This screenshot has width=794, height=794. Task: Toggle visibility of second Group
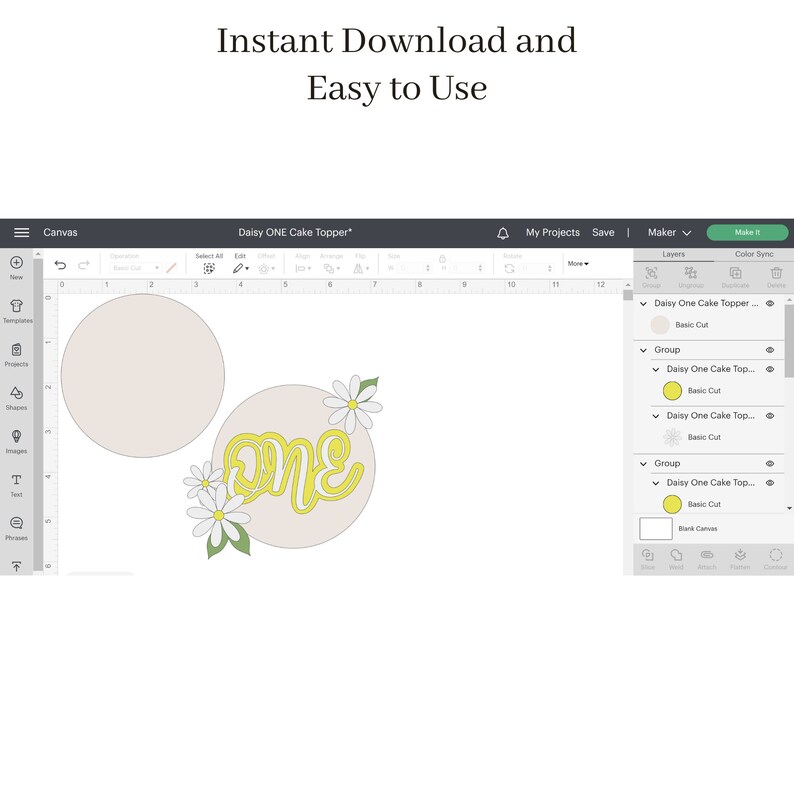pyautogui.click(x=770, y=463)
